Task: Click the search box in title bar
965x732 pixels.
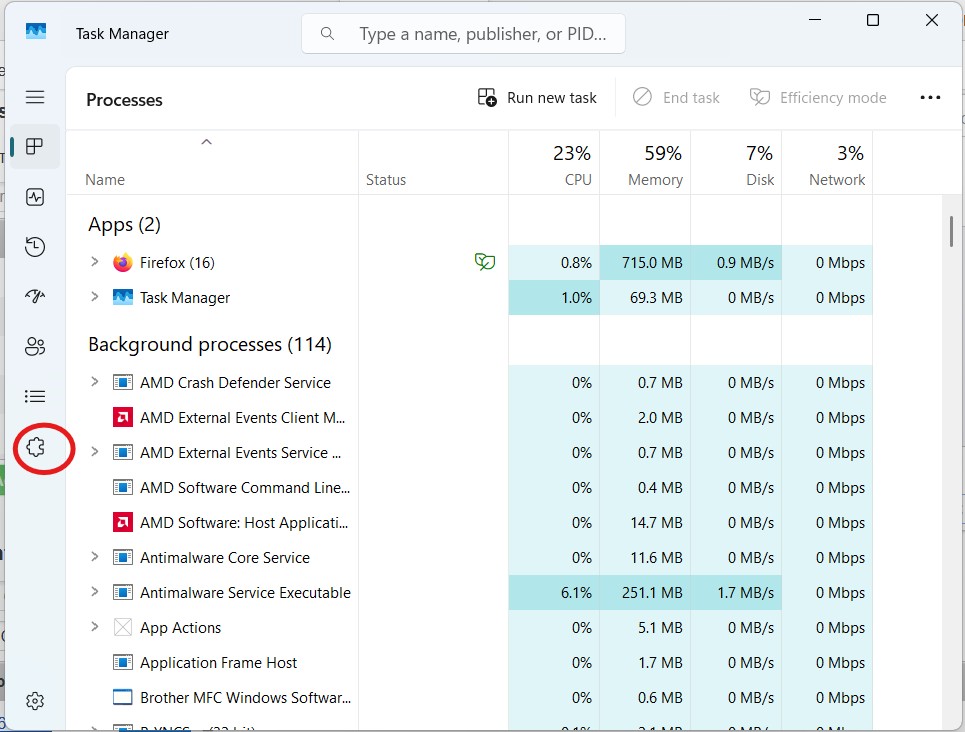Action: pos(463,34)
